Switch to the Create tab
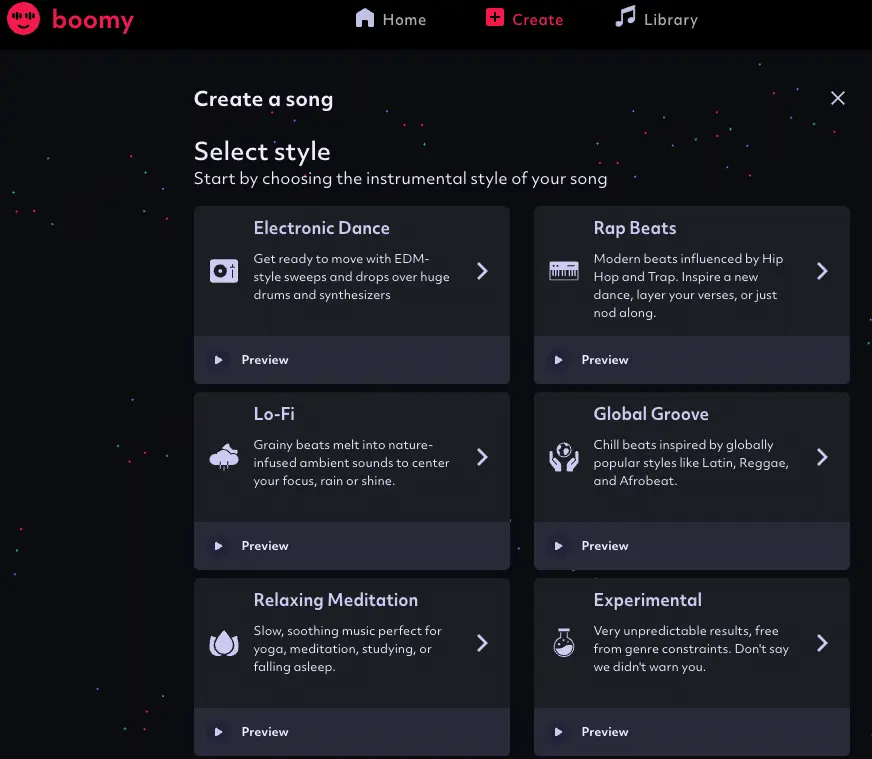Screen dimensions: 872x759 click(x=524, y=19)
